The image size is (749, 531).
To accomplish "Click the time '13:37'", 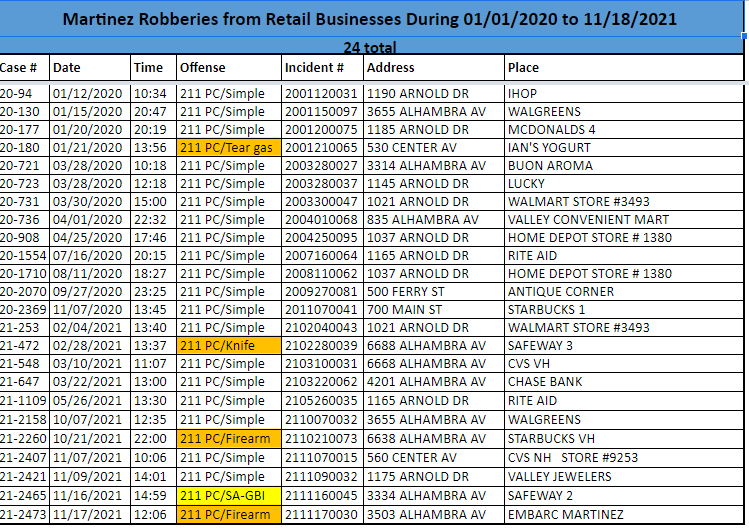I will [153, 345].
